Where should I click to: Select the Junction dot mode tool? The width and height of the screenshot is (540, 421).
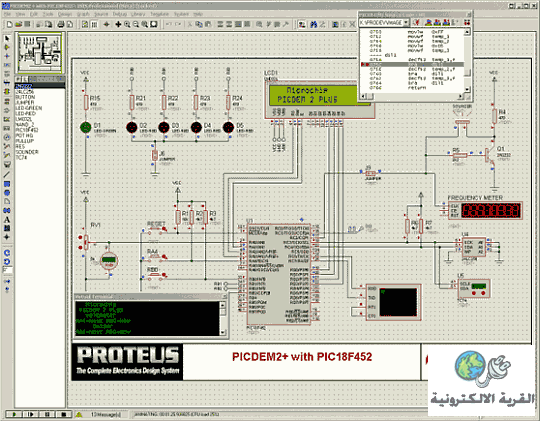click(7, 56)
